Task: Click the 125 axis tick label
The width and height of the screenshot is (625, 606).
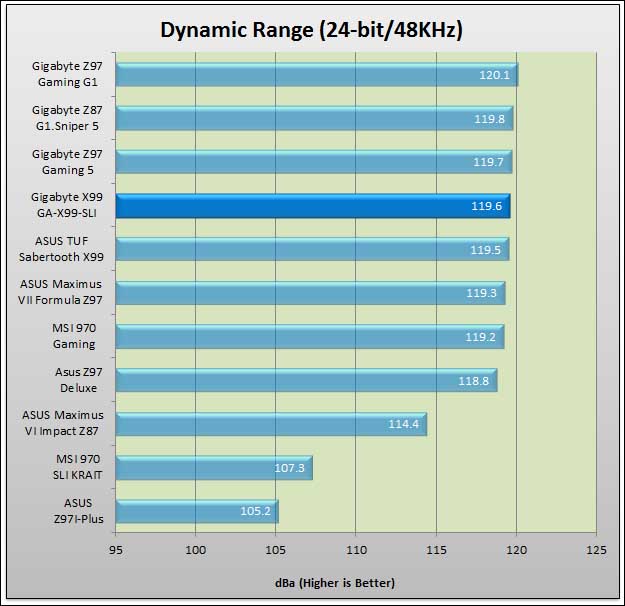Action: (596, 550)
